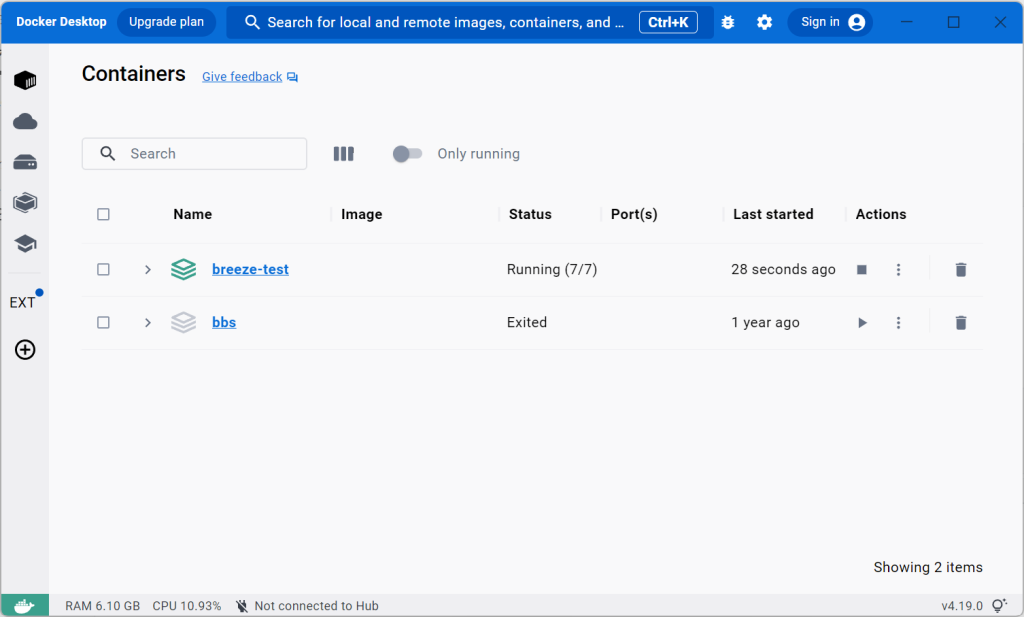Open the Docker Hub cloud section

click(x=24, y=120)
